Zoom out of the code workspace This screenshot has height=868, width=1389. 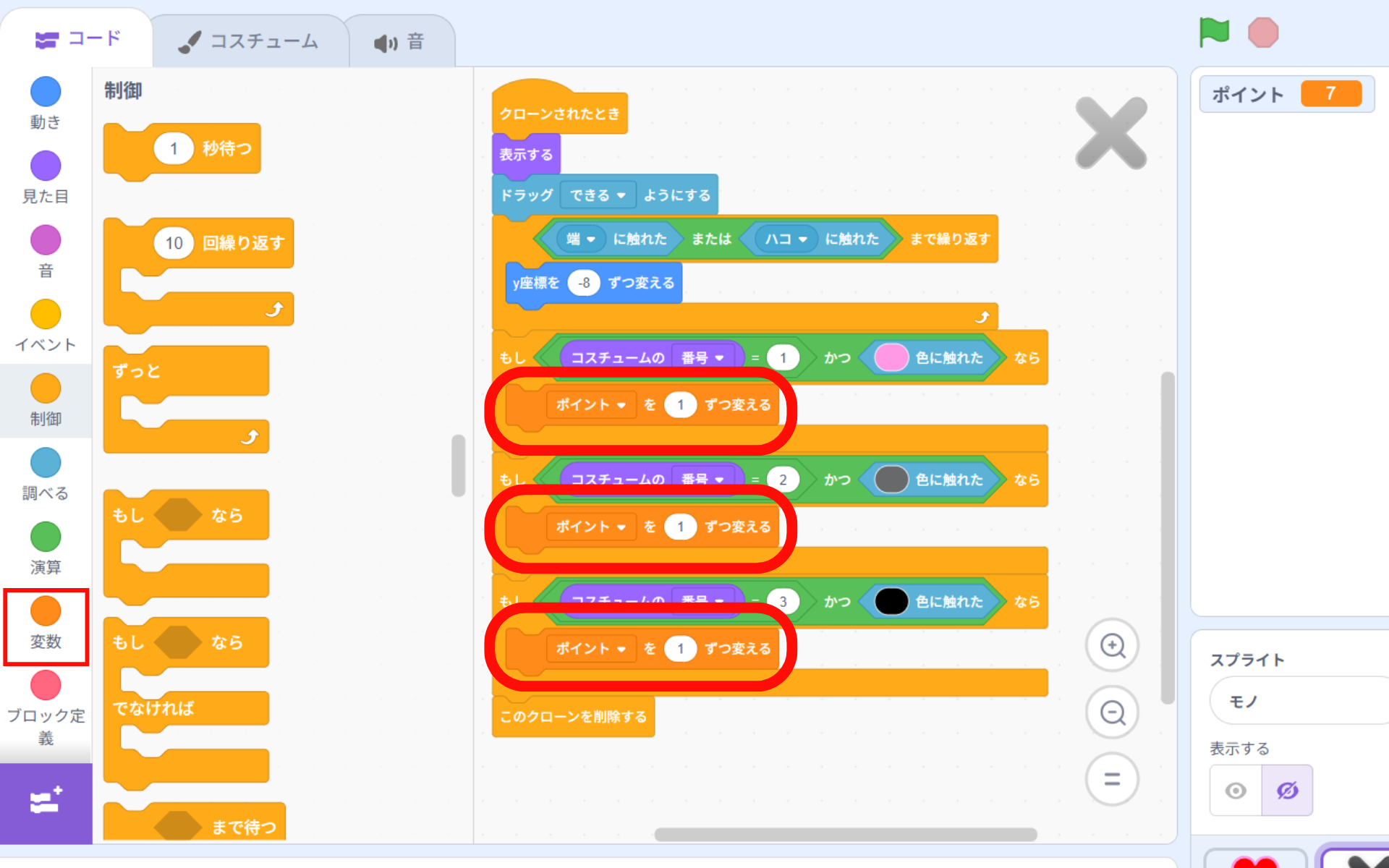1112,712
